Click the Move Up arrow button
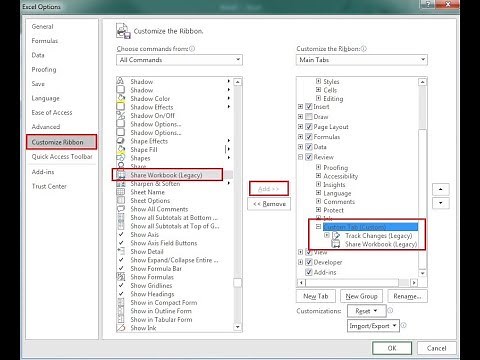This screenshot has width=480, height=360. pos(441,189)
